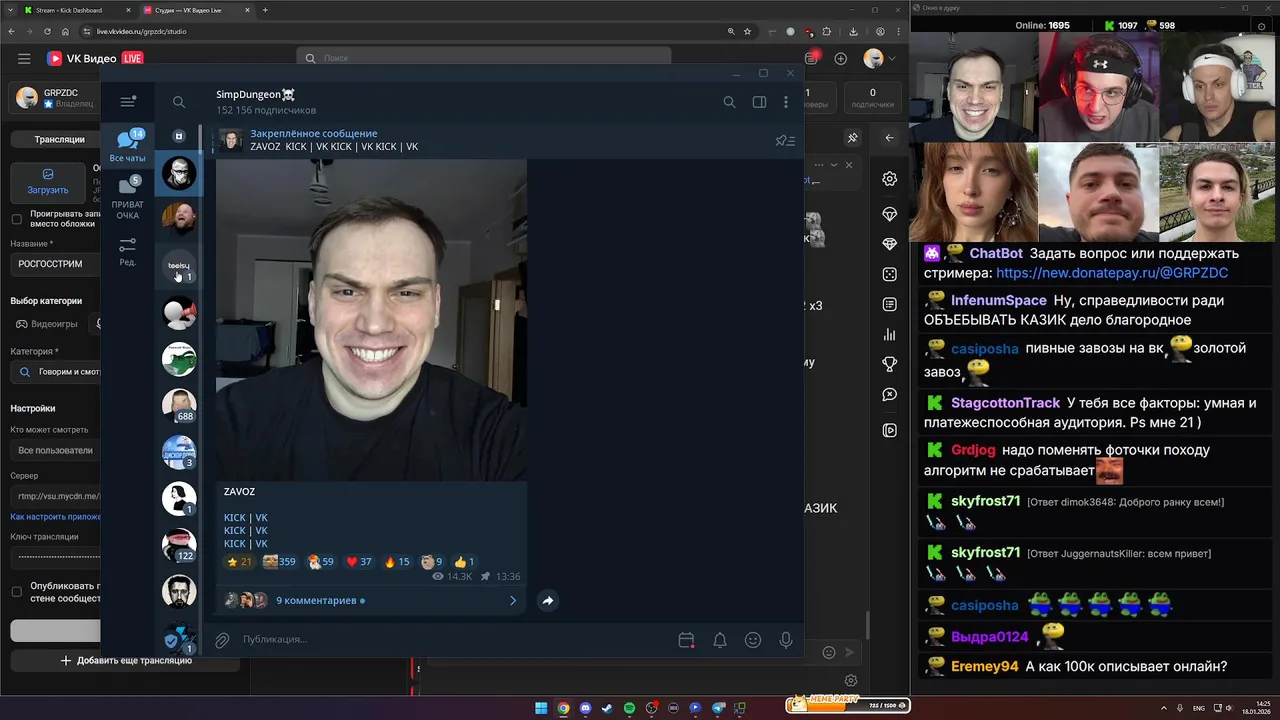The height and width of the screenshot is (720, 1280).
Task: Search inside the SimpDungeon channel
Action: click(729, 102)
